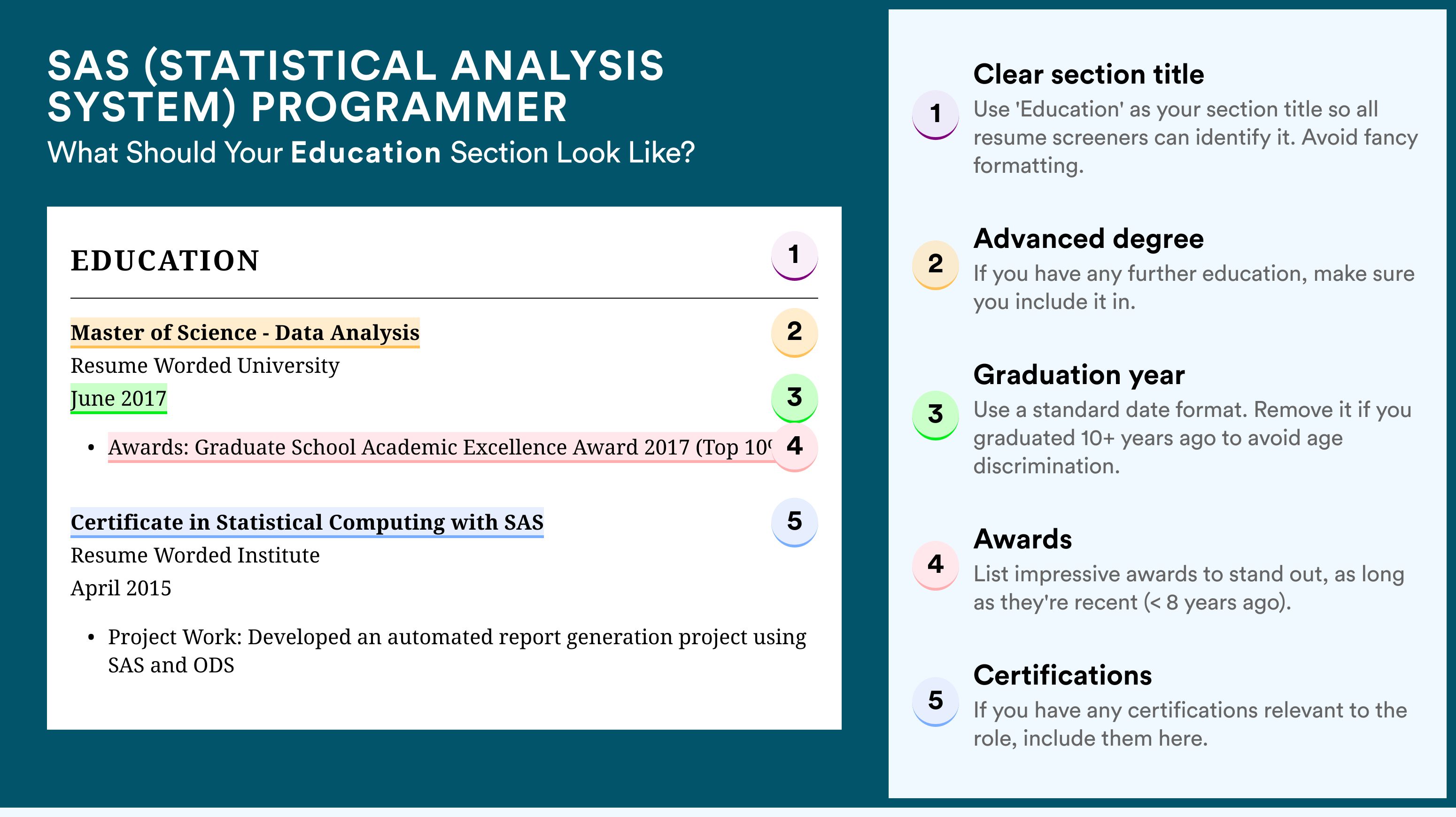Click highlighted Master of Science - Data Analysis
Screen dimensions: 1456x817
(x=245, y=333)
